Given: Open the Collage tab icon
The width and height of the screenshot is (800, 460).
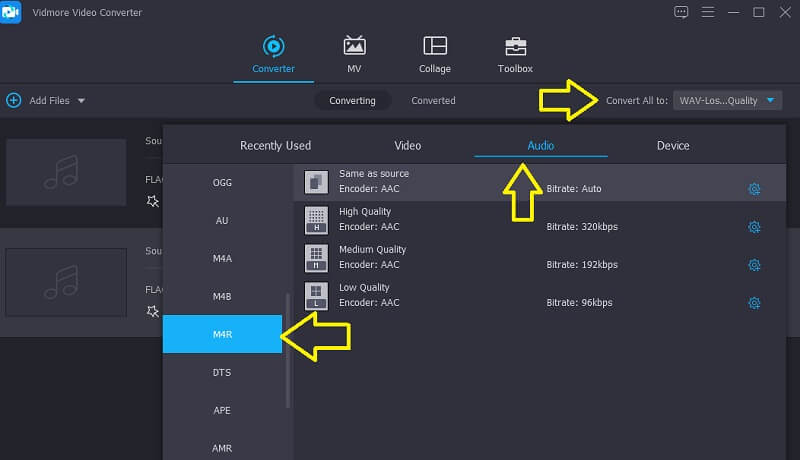Looking at the screenshot, I should (x=435, y=46).
